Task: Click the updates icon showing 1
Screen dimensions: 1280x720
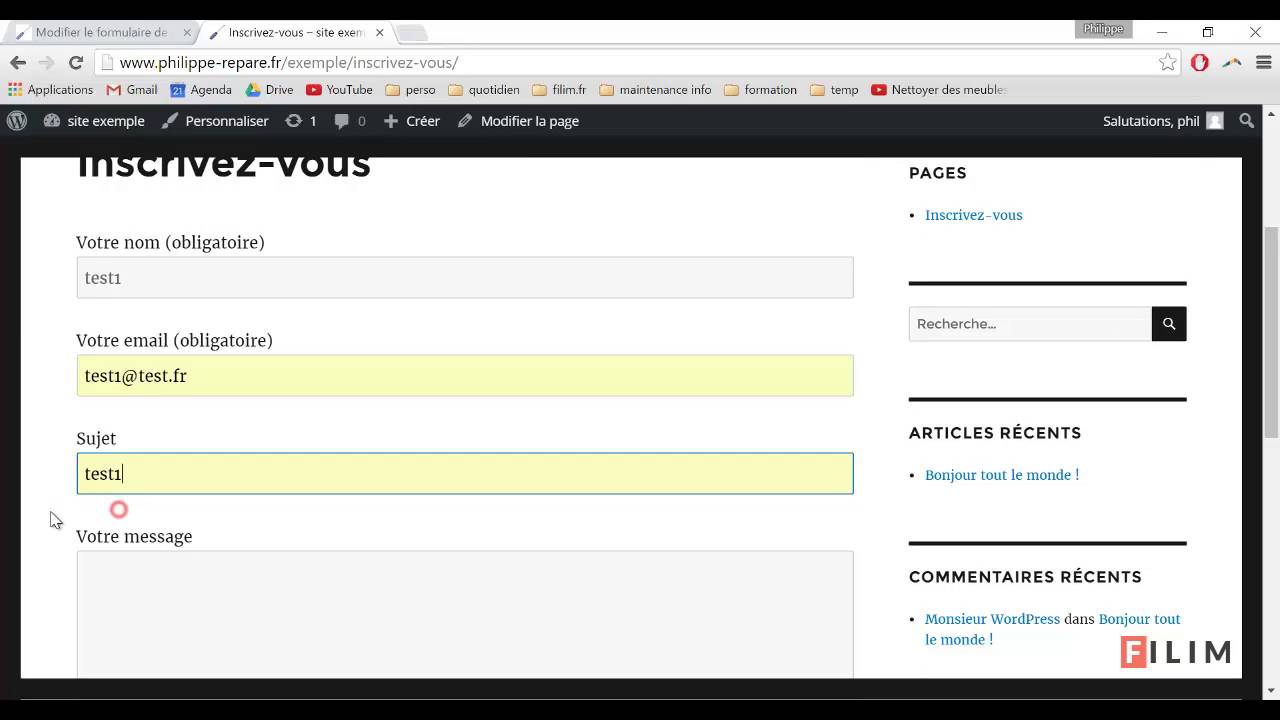Action: click(x=301, y=121)
